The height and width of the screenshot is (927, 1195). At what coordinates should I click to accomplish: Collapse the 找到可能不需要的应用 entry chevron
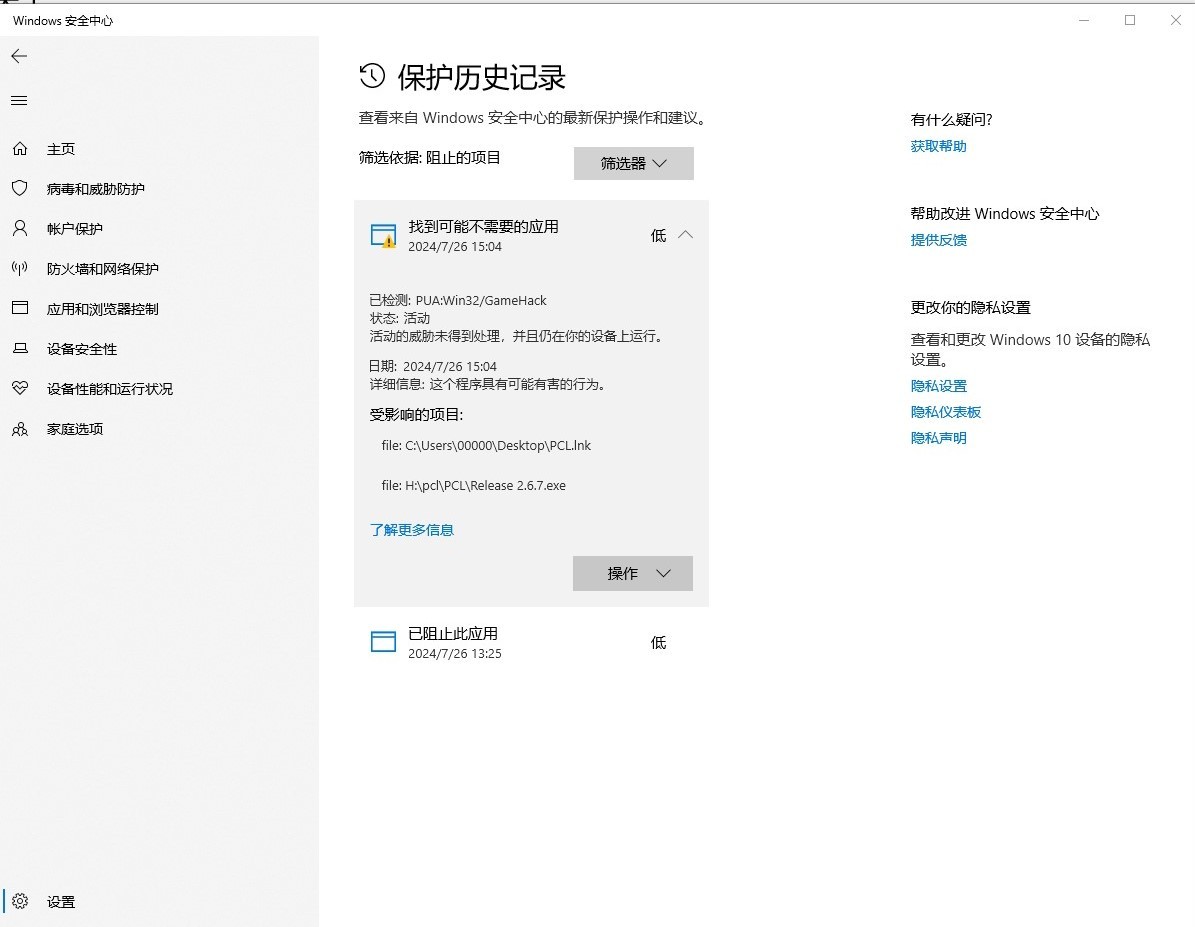pyautogui.click(x=685, y=235)
